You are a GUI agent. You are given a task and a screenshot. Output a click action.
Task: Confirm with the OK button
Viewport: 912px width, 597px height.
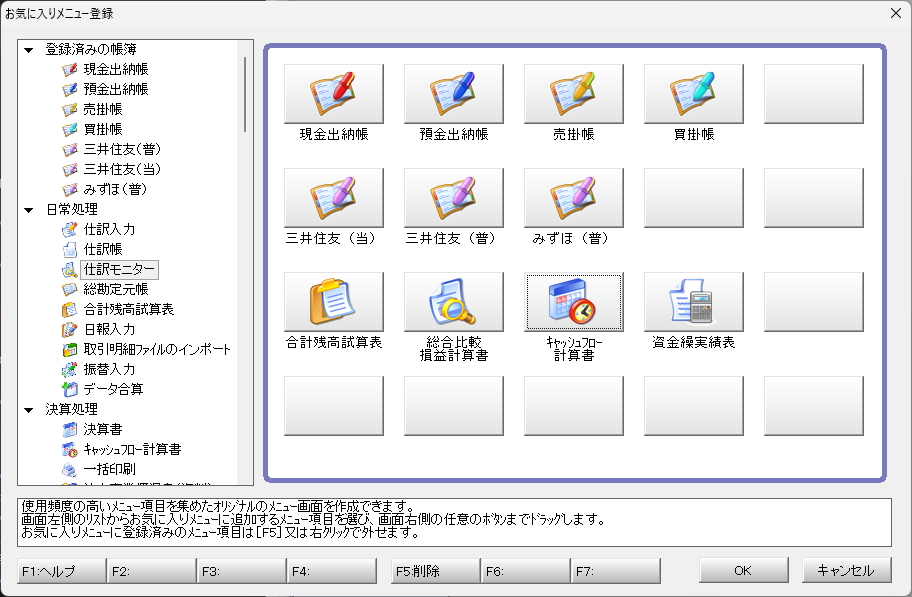(743, 571)
